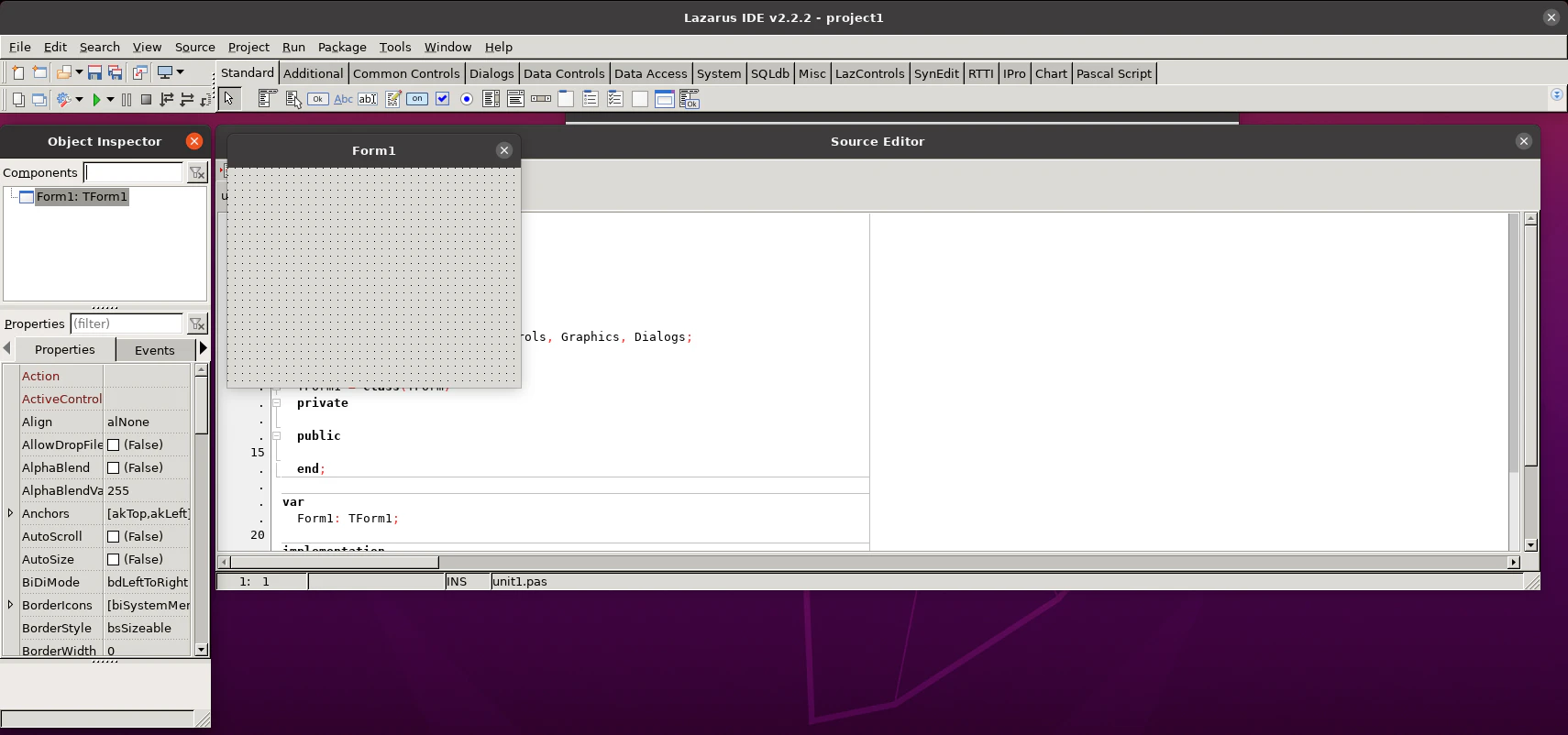Click the Step Into debug icon
This screenshot has width=1568, height=735.
click(167, 99)
